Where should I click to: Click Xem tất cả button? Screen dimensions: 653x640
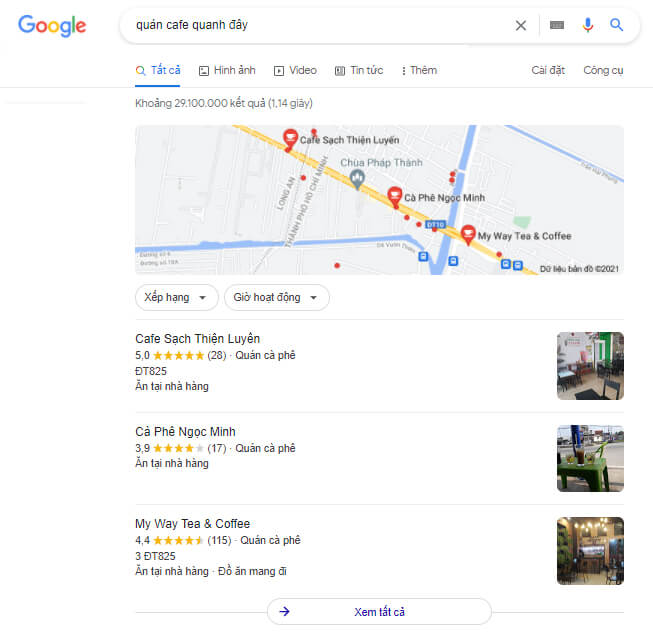pos(379,612)
